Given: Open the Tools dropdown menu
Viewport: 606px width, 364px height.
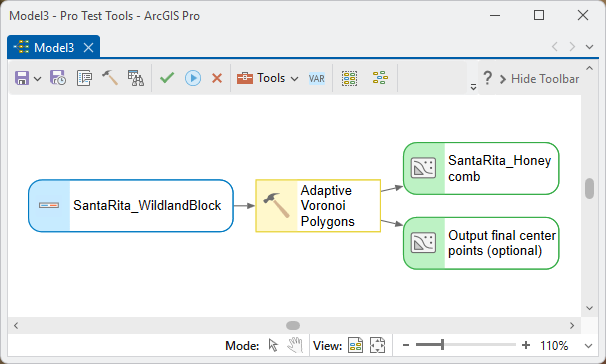Looking at the screenshot, I should (268, 78).
